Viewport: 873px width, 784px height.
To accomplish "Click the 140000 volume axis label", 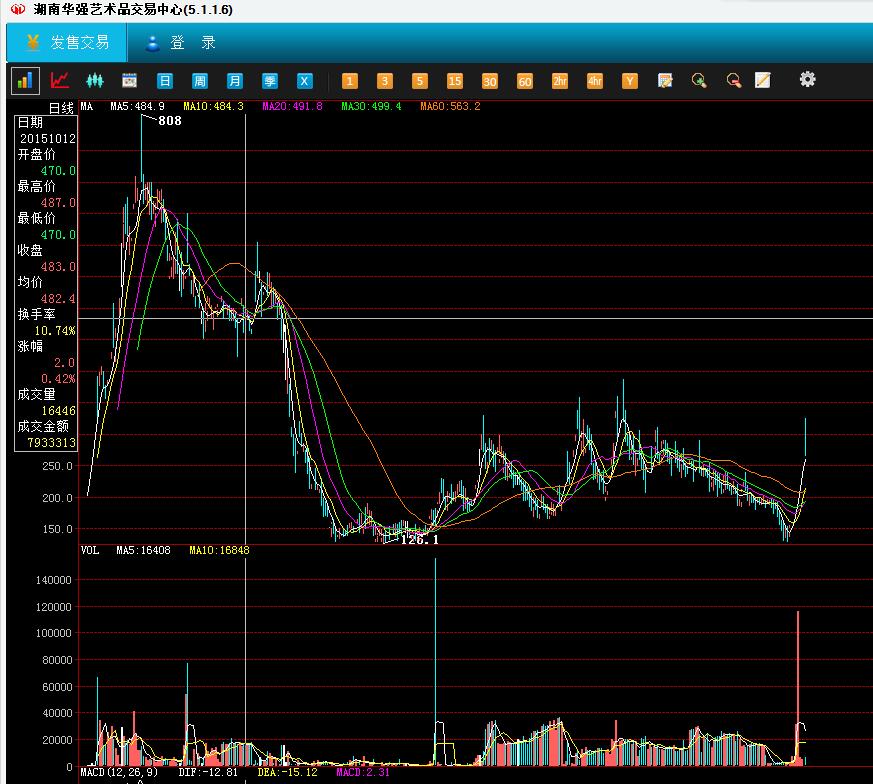I will (53, 580).
